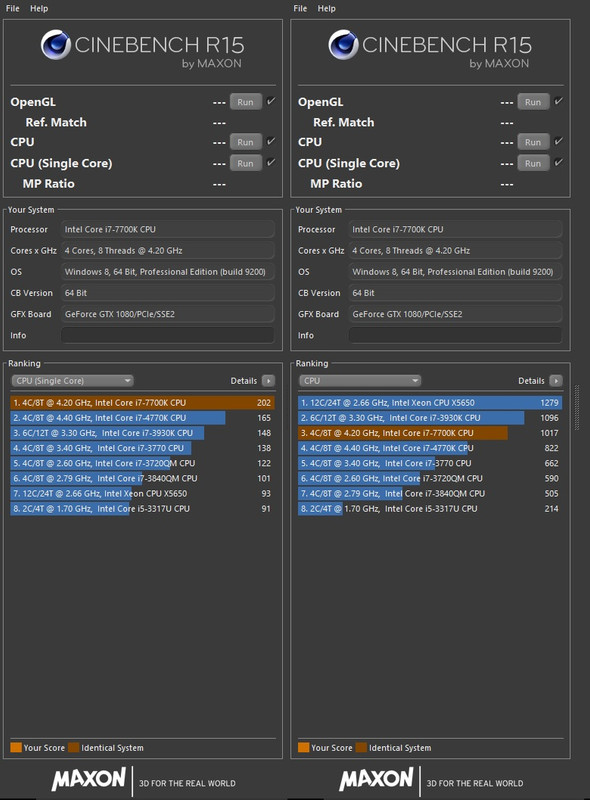The height and width of the screenshot is (800, 590).
Task: Run CPU (Single Core) test in left window
Action: pos(245,163)
